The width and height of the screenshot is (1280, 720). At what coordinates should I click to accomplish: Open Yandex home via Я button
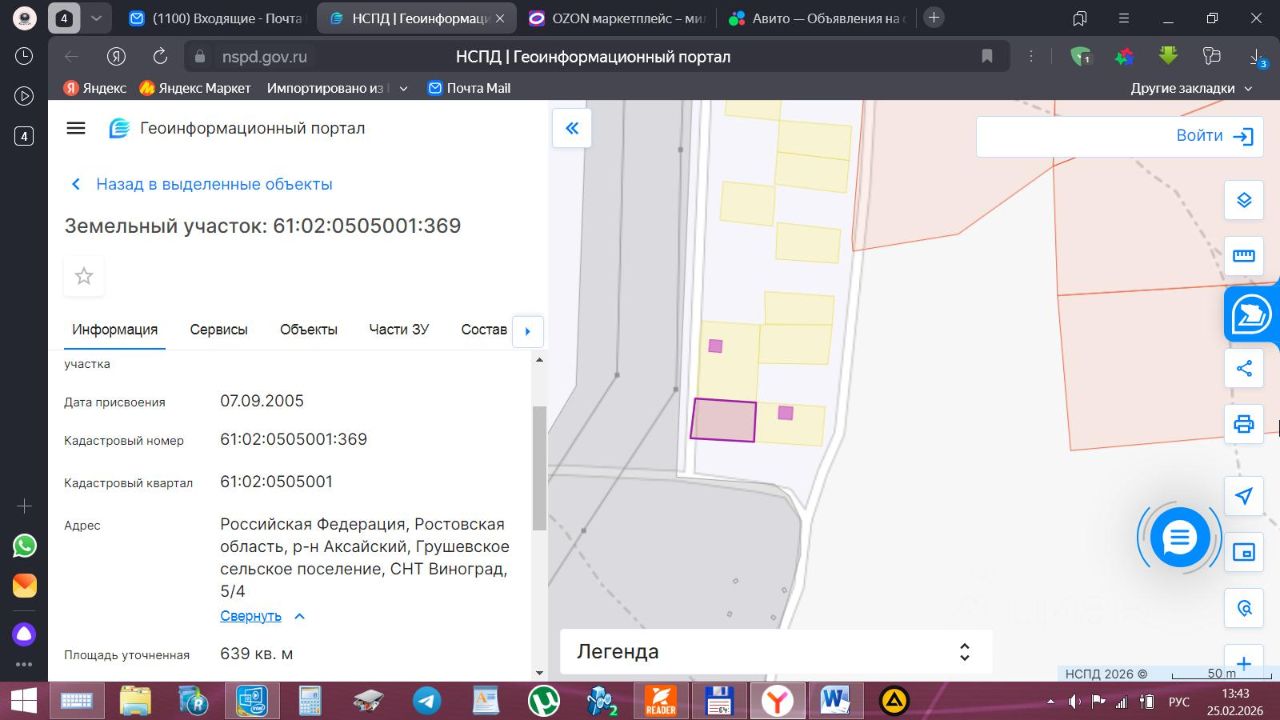(117, 56)
